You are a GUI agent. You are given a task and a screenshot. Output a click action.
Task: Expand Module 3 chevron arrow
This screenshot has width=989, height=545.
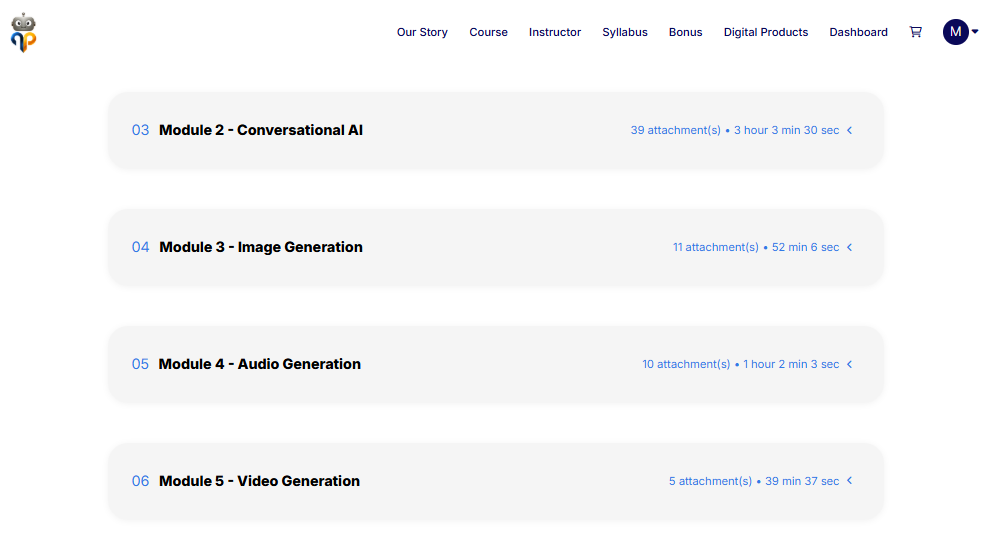click(849, 247)
